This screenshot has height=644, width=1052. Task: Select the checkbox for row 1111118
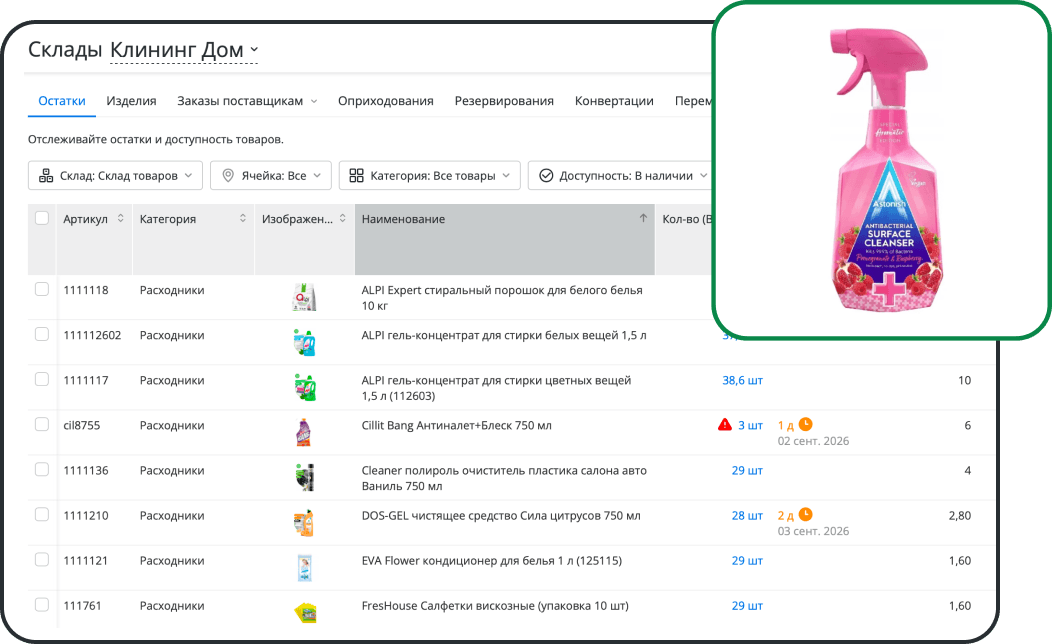[42, 289]
